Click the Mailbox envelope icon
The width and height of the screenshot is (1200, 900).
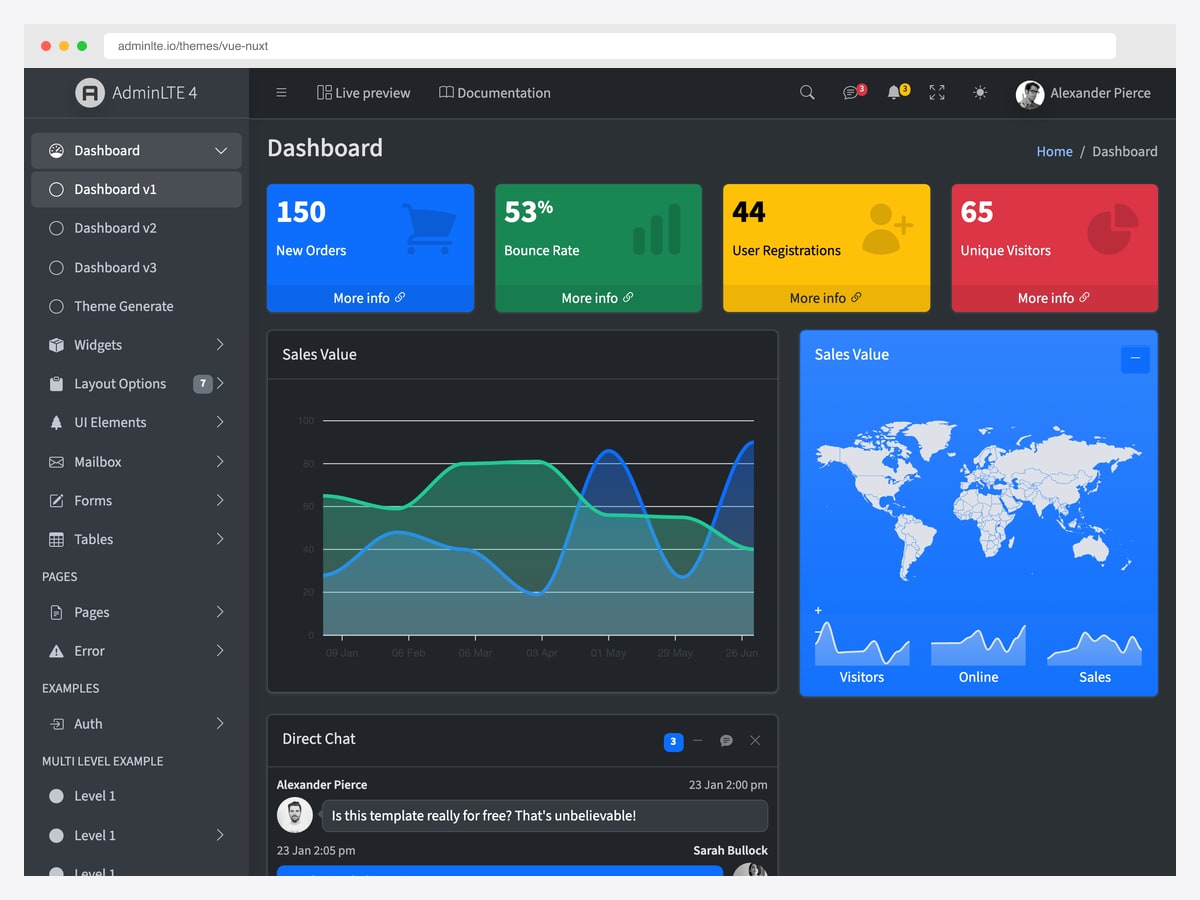[x=56, y=462]
